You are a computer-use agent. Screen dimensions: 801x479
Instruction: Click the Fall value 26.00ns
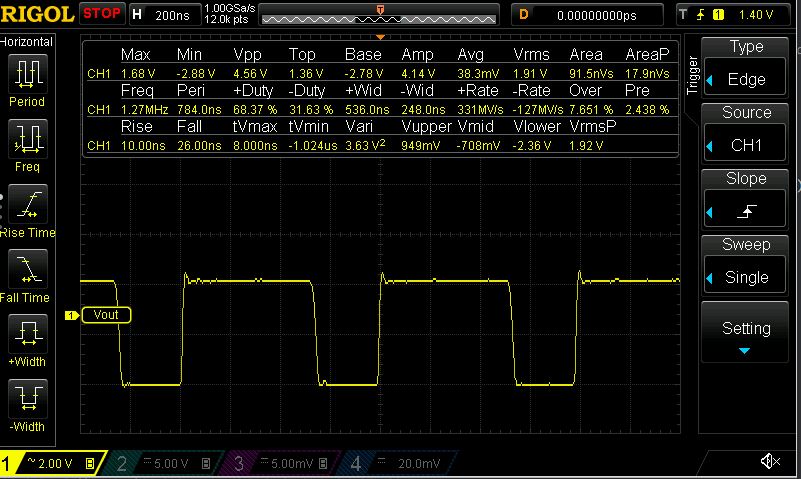pos(199,146)
